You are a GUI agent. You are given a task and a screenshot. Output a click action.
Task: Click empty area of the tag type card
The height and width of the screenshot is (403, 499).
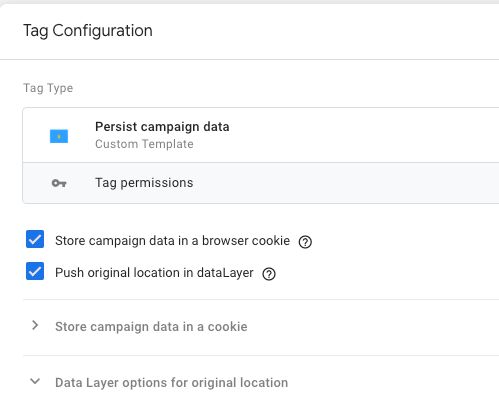367,135
